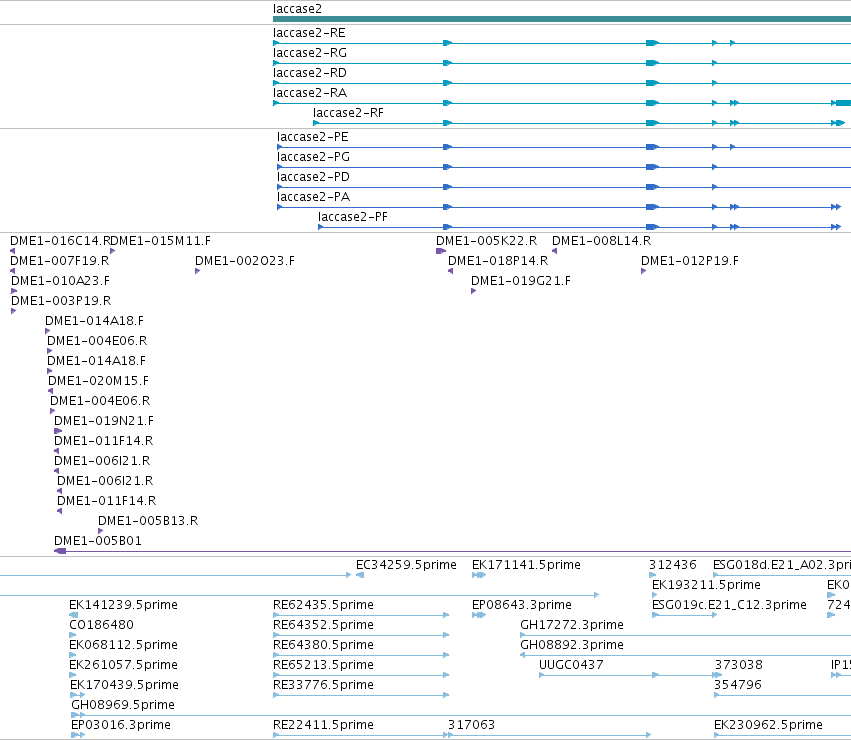851x740 pixels.
Task: Choose the laccase2-PF protein label
Action: click(353, 218)
